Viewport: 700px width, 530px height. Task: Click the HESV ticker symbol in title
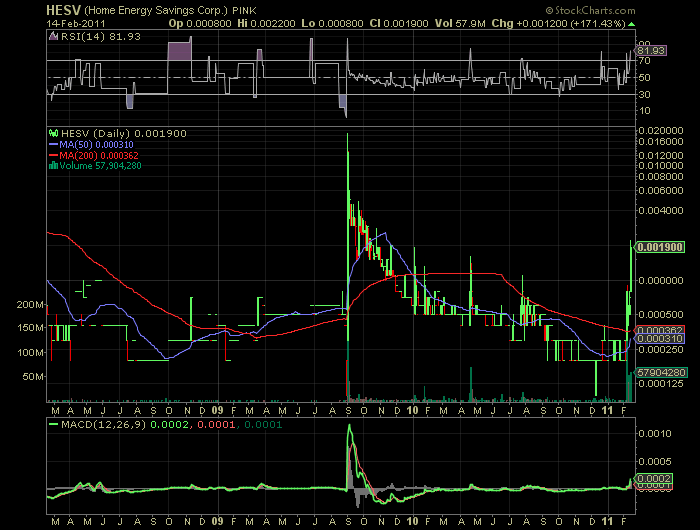63,10
